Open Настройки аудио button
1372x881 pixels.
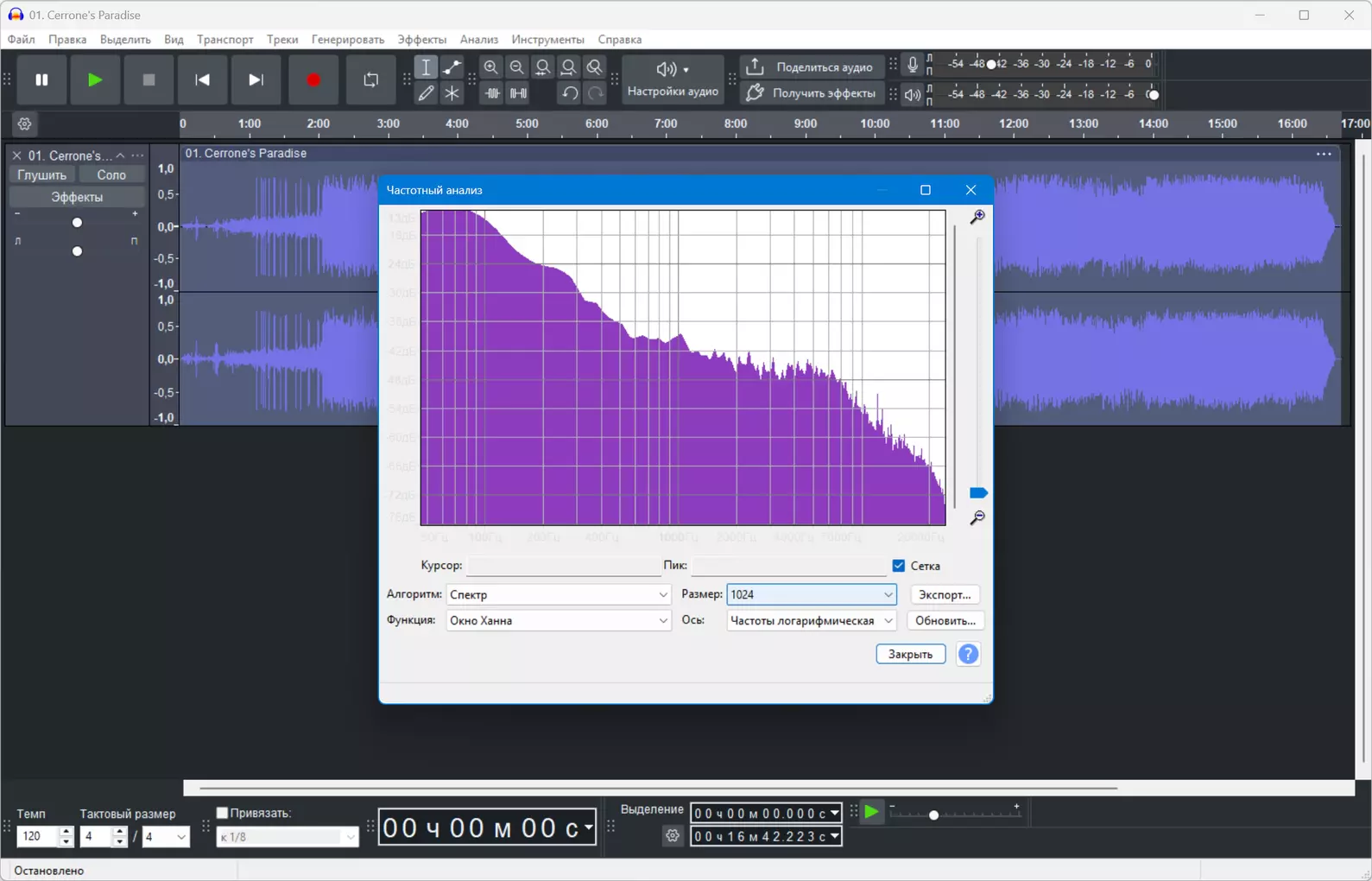pos(673,79)
